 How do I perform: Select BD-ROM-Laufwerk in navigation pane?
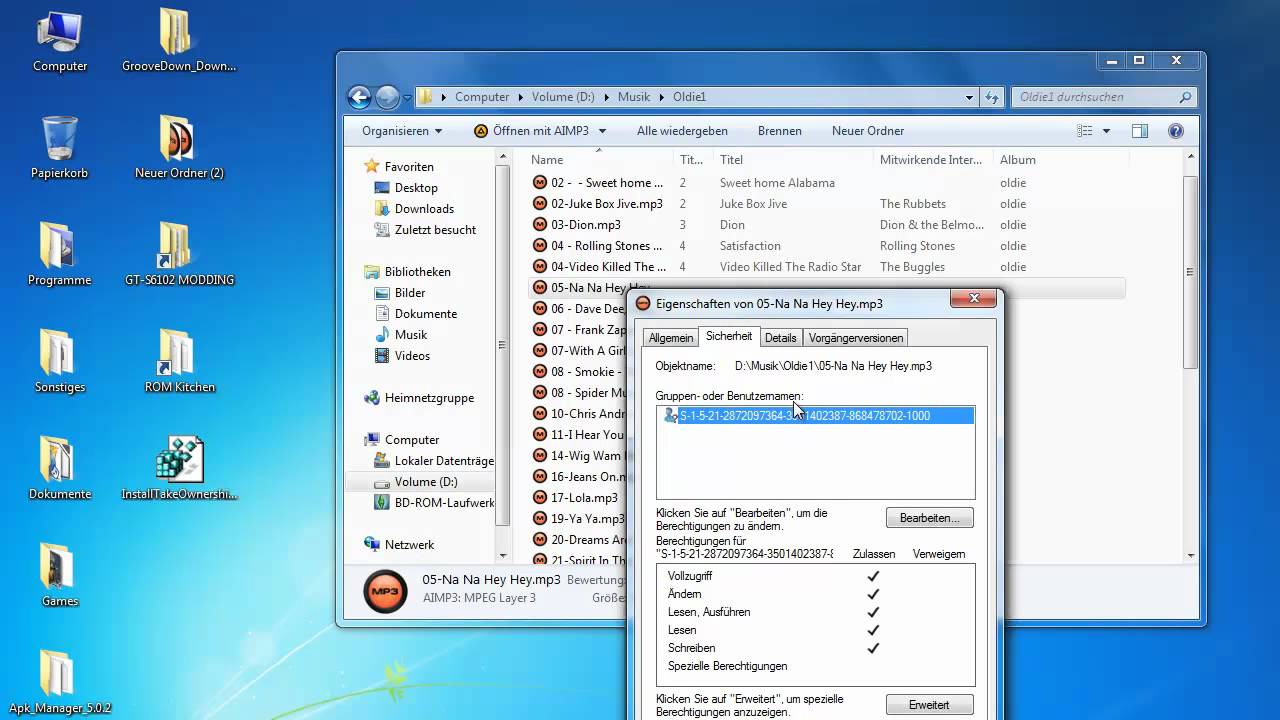point(444,503)
